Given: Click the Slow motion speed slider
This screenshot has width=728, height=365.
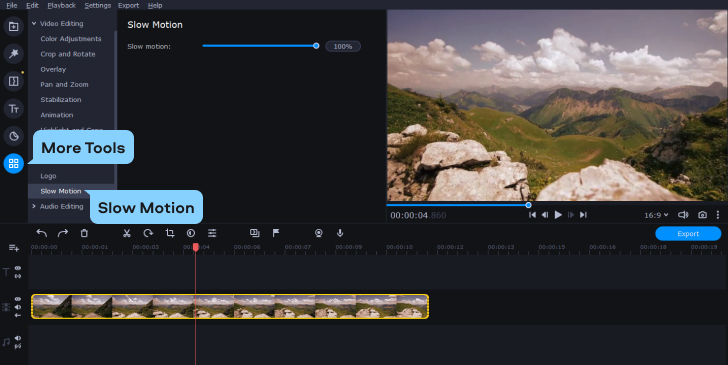Looking at the screenshot, I should [260, 46].
